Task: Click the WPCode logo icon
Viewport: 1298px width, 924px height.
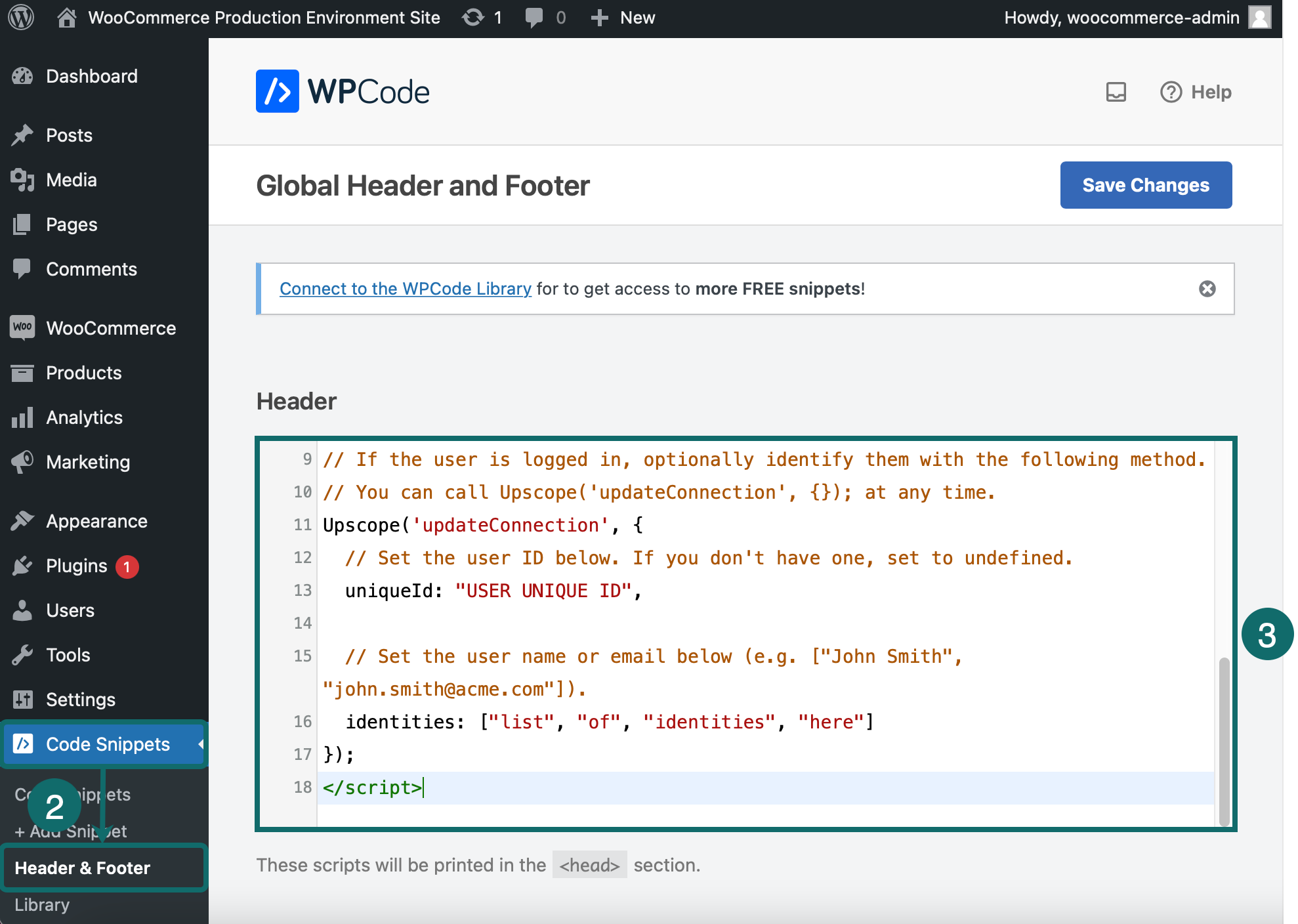Action: (277, 91)
